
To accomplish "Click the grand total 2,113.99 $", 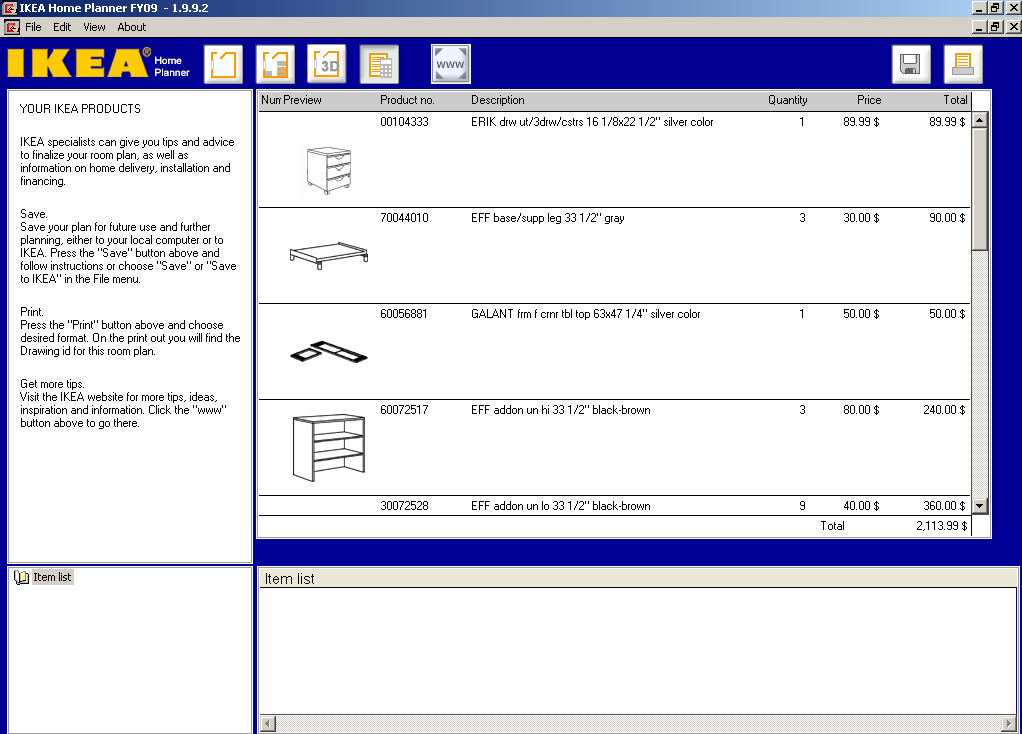I will pyautogui.click(x=941, y=526).
